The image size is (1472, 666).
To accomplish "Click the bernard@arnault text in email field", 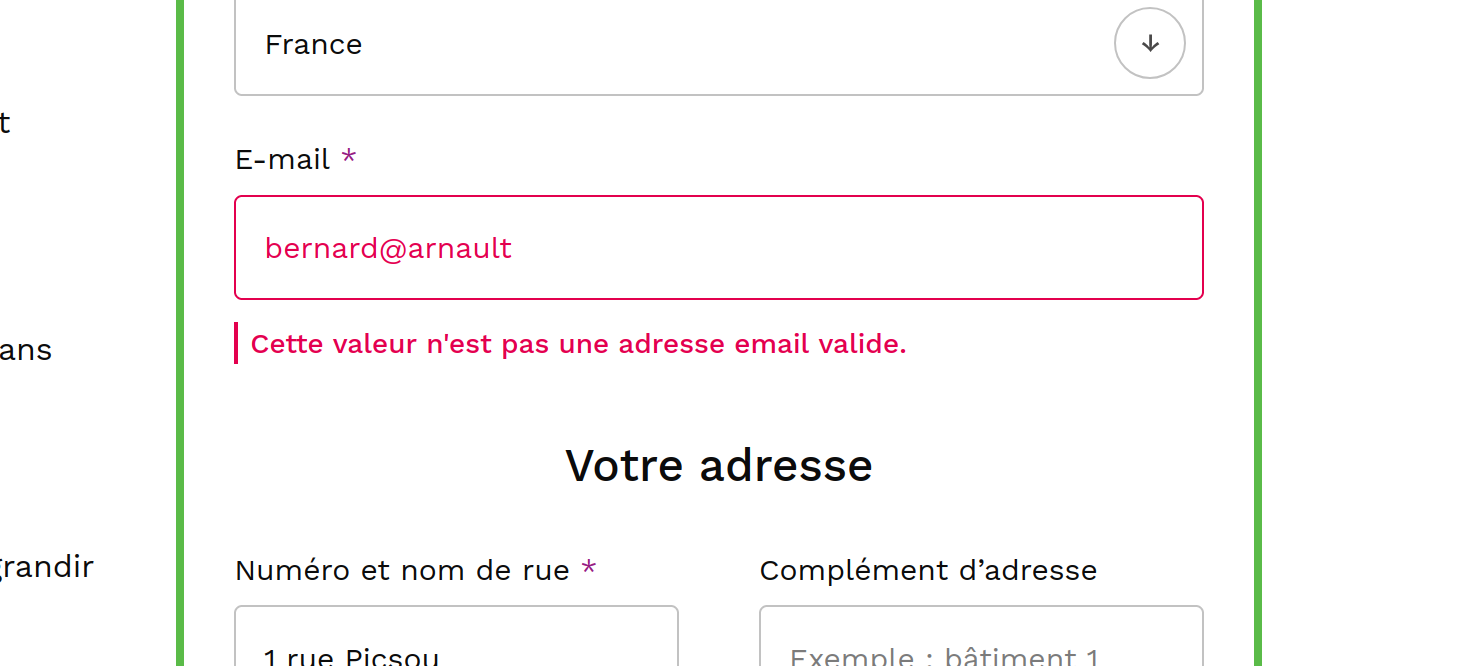I will click(388, 248).
